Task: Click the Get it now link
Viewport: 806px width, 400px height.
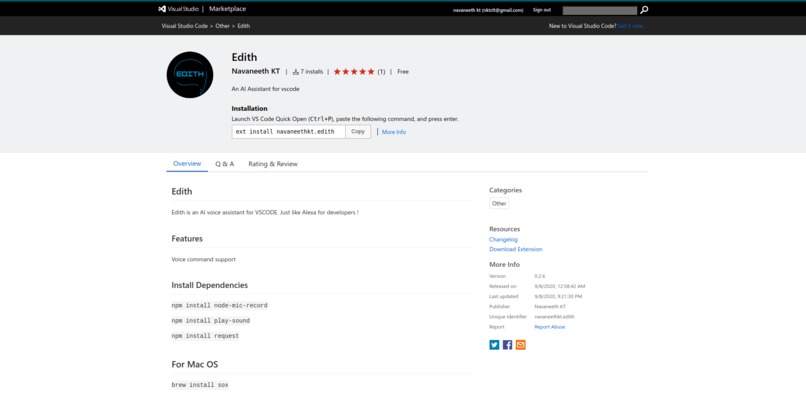Action: [x=630, y=26]
